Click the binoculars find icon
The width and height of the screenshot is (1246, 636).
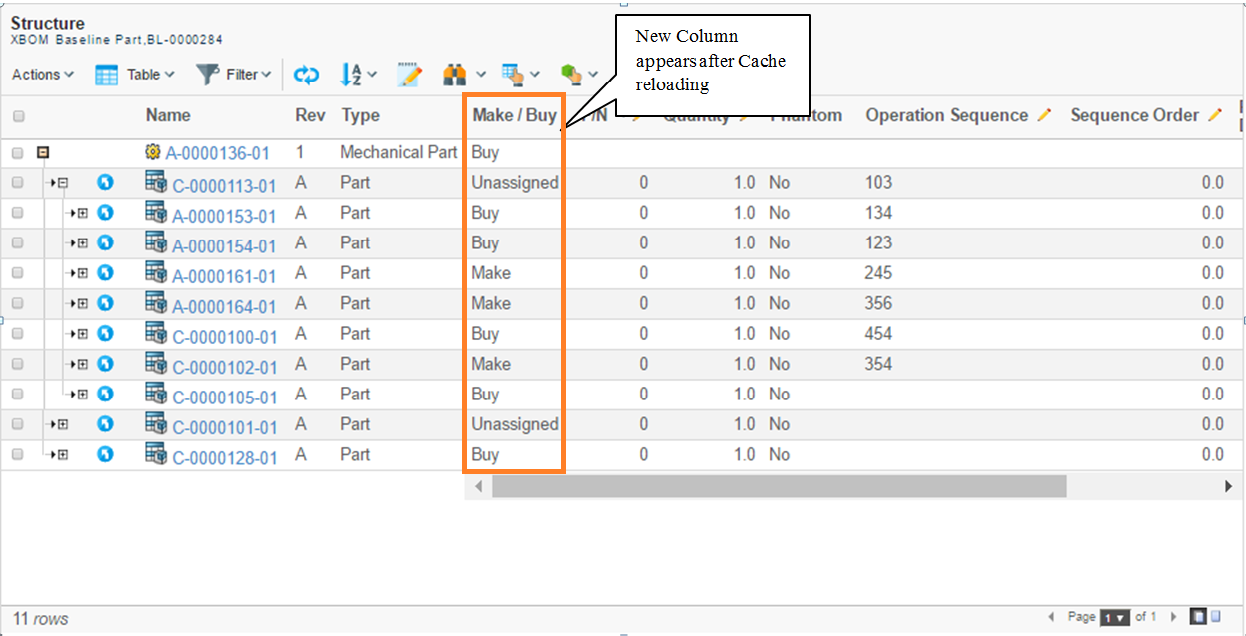tap(456, 75)
